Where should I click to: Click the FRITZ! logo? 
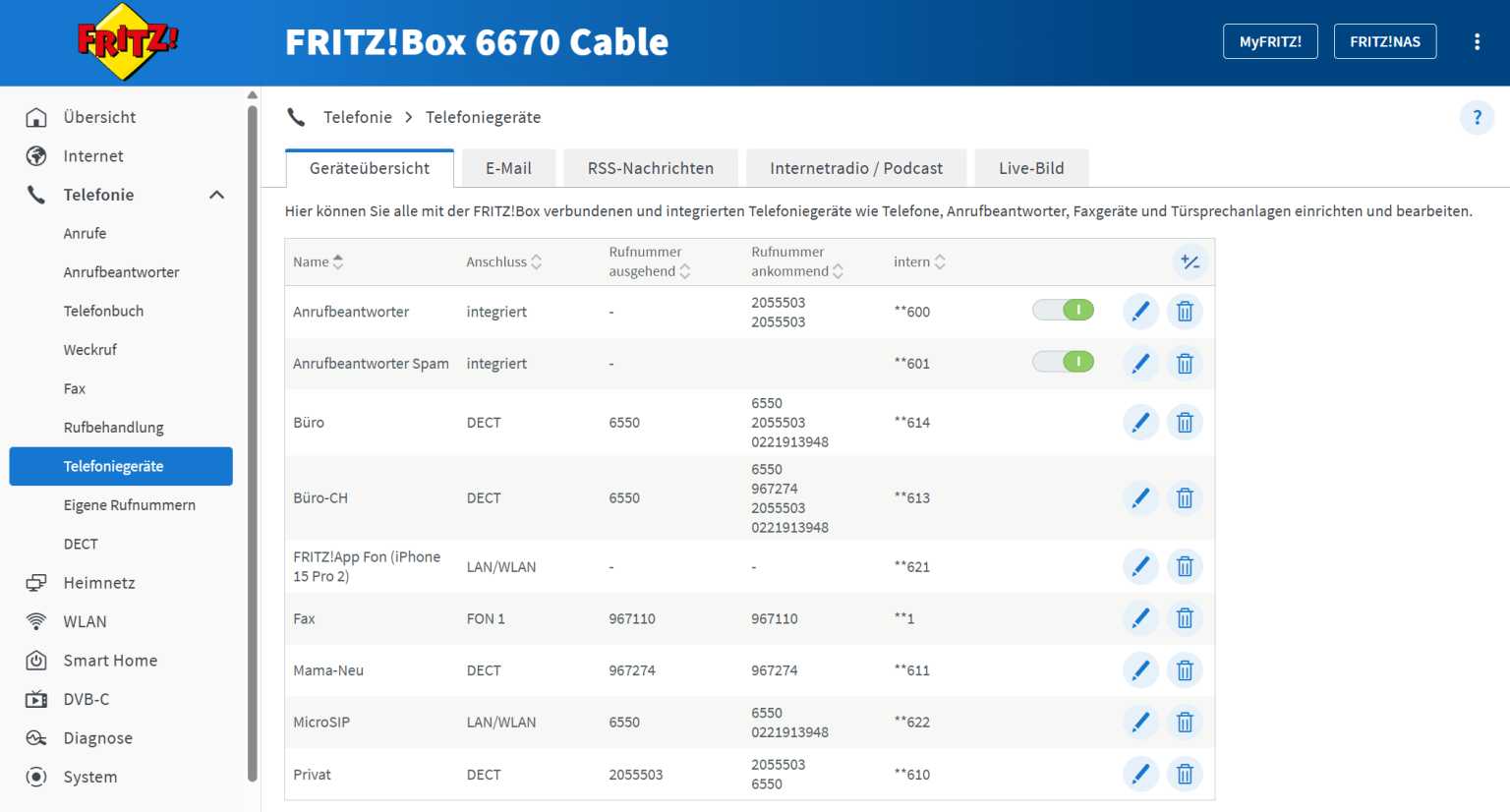(x=128, y=42)
